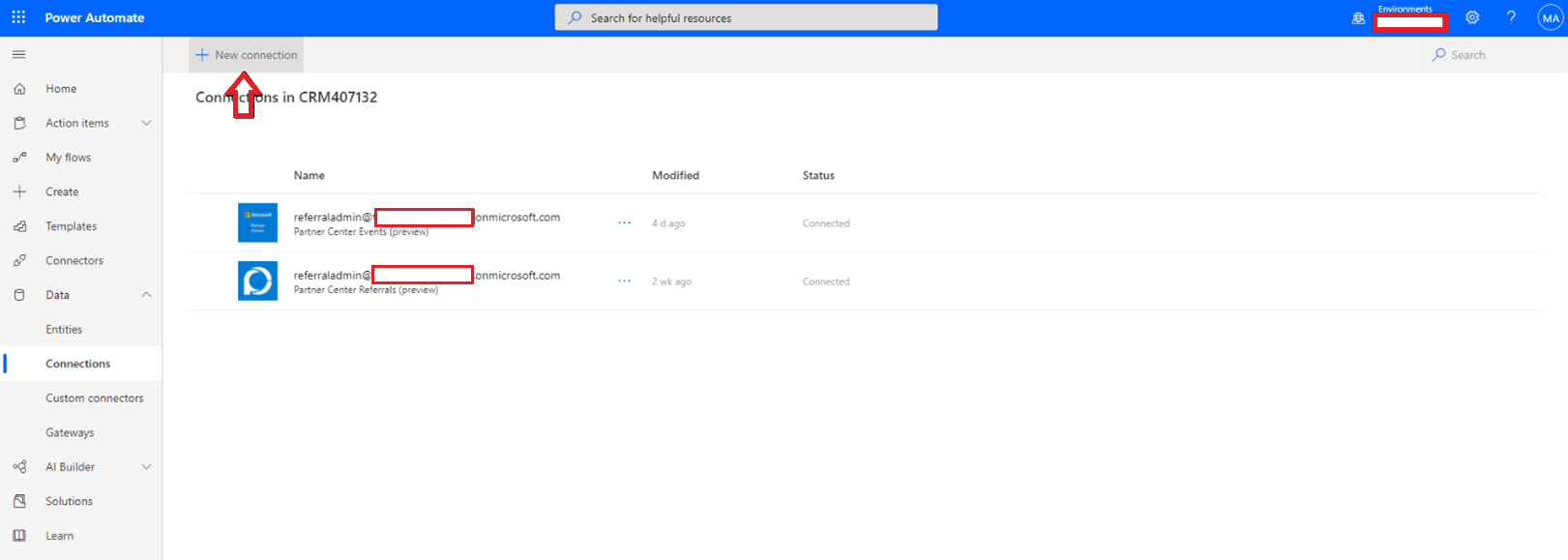Click the New connection button
Screen dimensions: 1568x560
coord(247,55)
